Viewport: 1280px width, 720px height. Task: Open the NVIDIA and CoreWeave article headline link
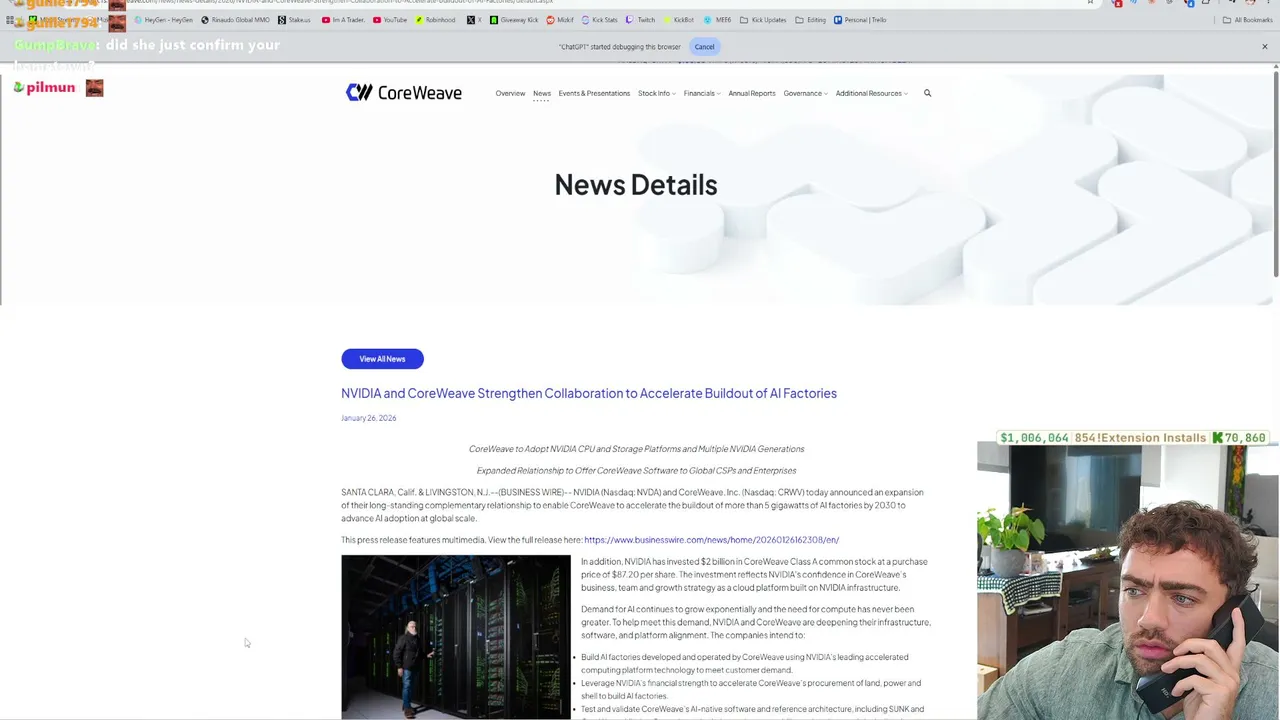click(x=589, y=393)
